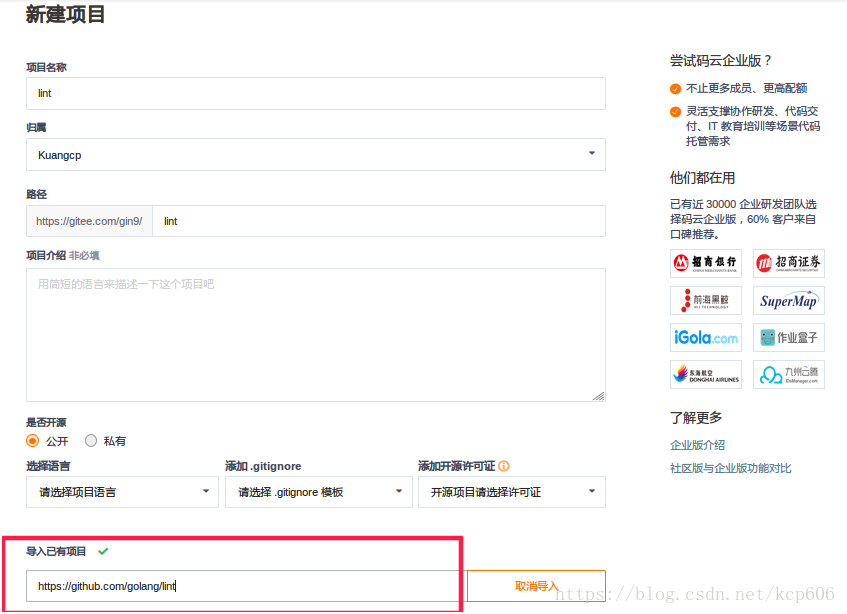The height and width of the screenshot is (614, 847).
Task: Click the 了解更多 heading
Action: (x=696, y=417)
